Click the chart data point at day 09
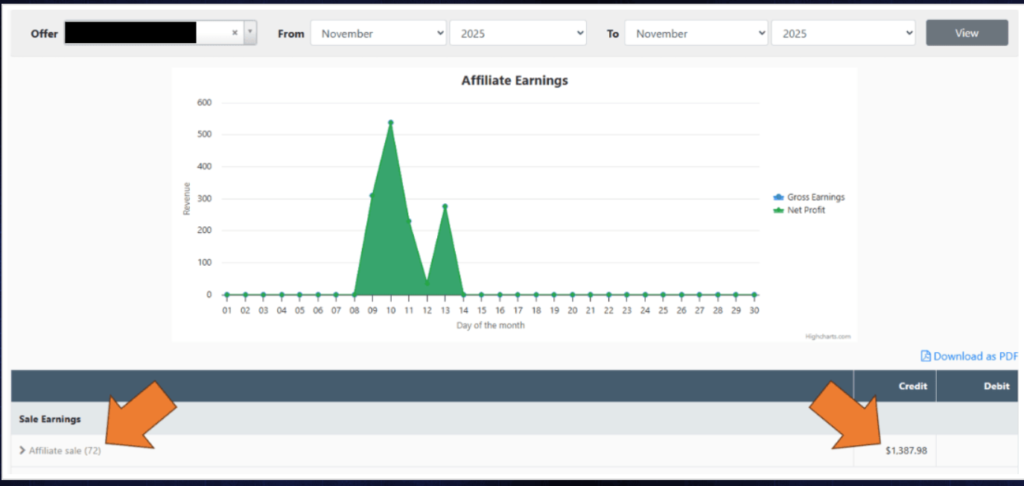This screenshot has height=486, width=1024. click(372, 195)
